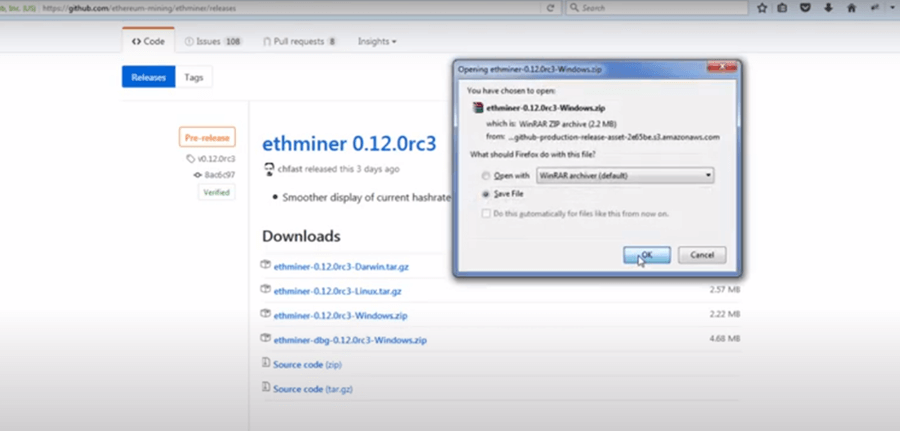
Task: Select the 'Save File' radio button
Action: (x=487, y=194)
